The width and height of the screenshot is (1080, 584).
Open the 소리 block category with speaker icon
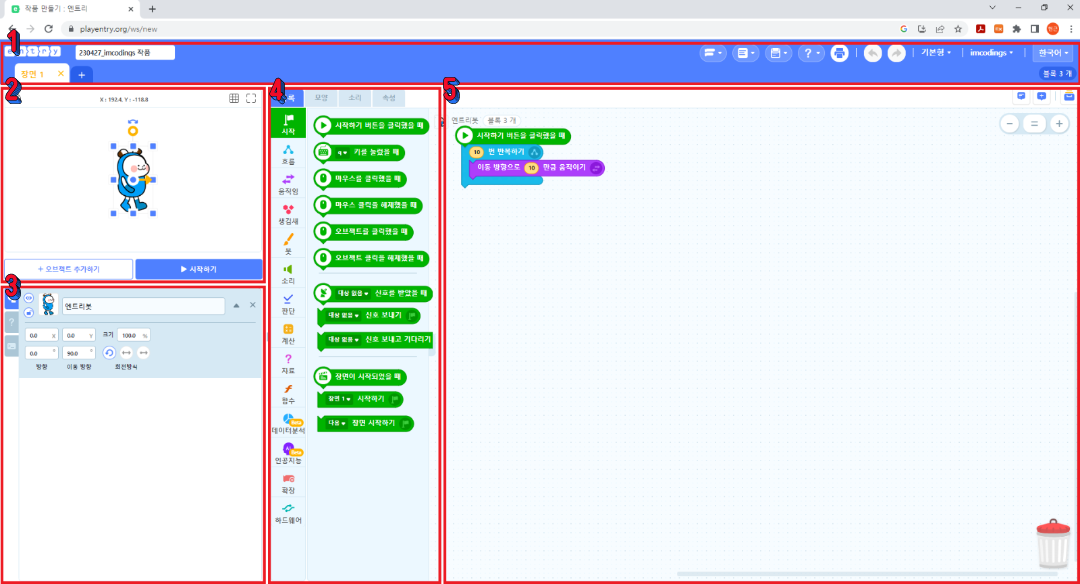[x=288, y=273]
